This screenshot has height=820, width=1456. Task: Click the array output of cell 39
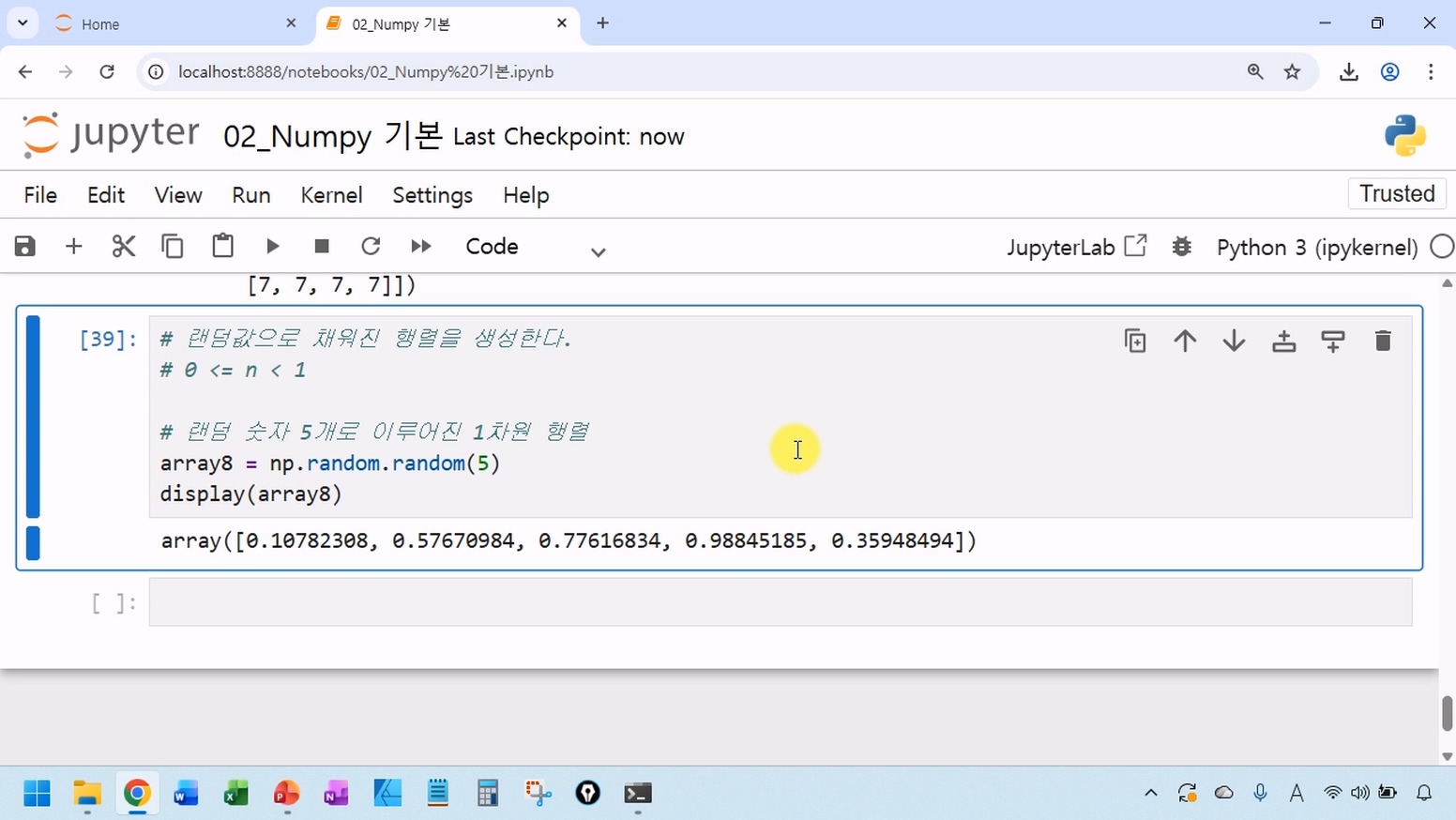click(569, 540)
